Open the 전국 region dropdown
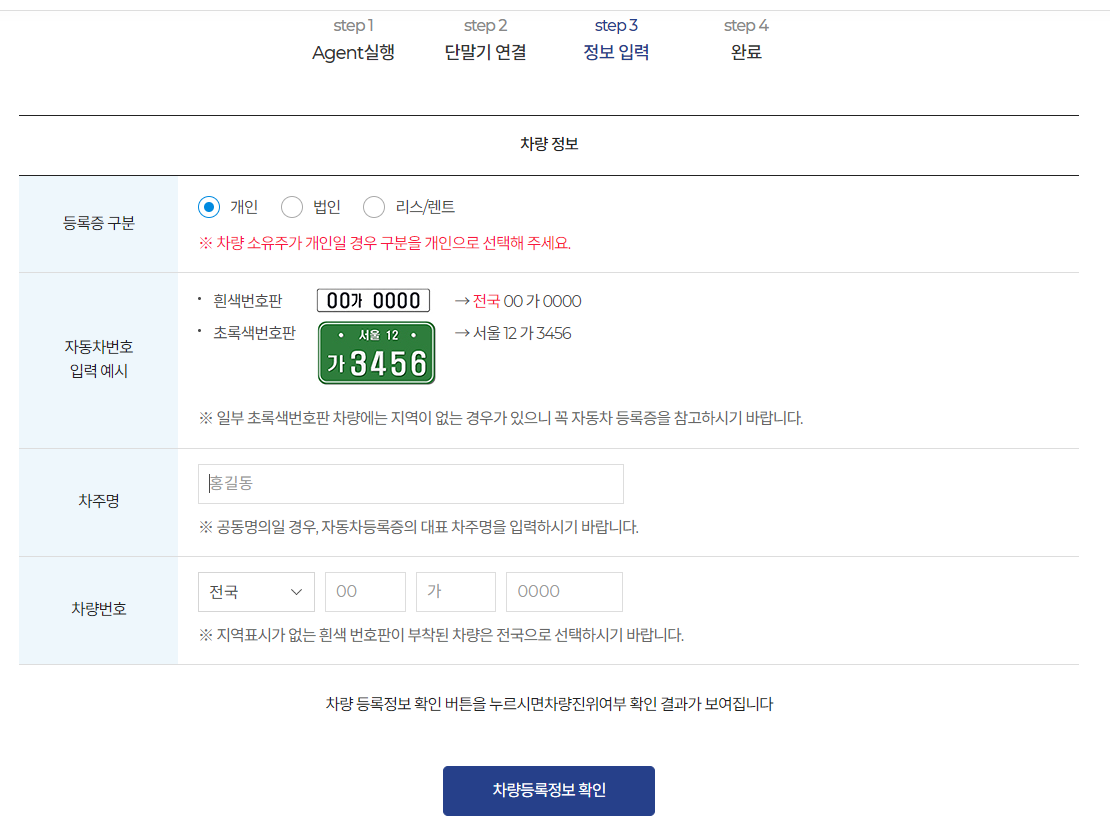The image size is (1110, 820). 256,592
